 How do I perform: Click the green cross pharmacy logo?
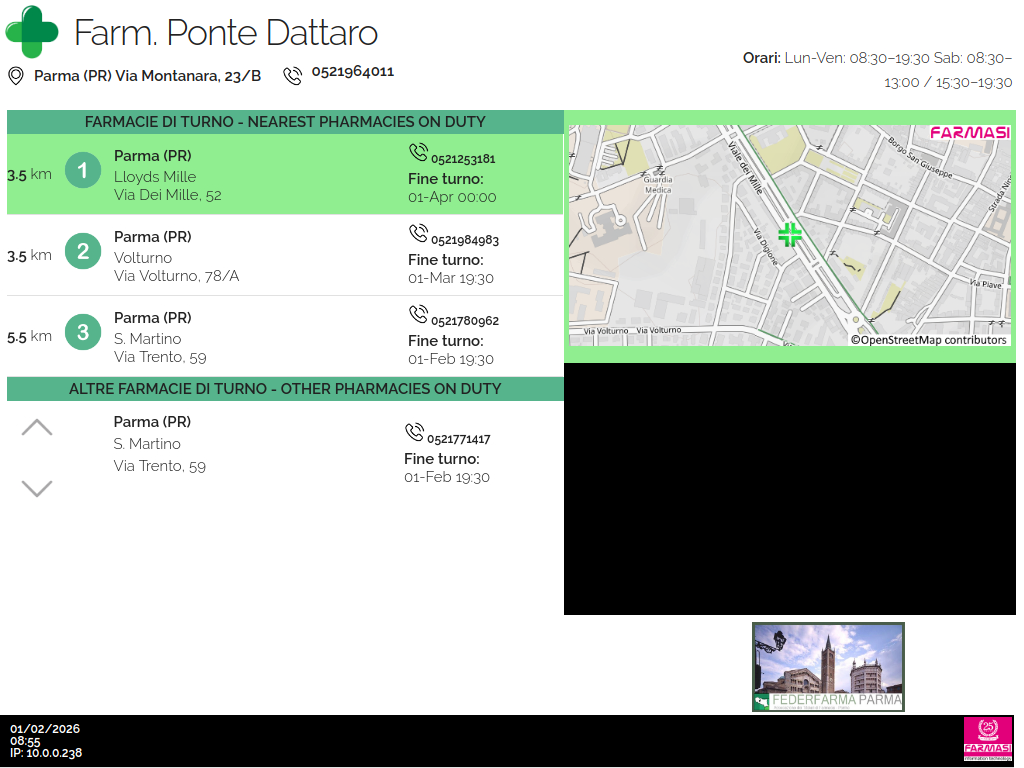tap(32, 32)
